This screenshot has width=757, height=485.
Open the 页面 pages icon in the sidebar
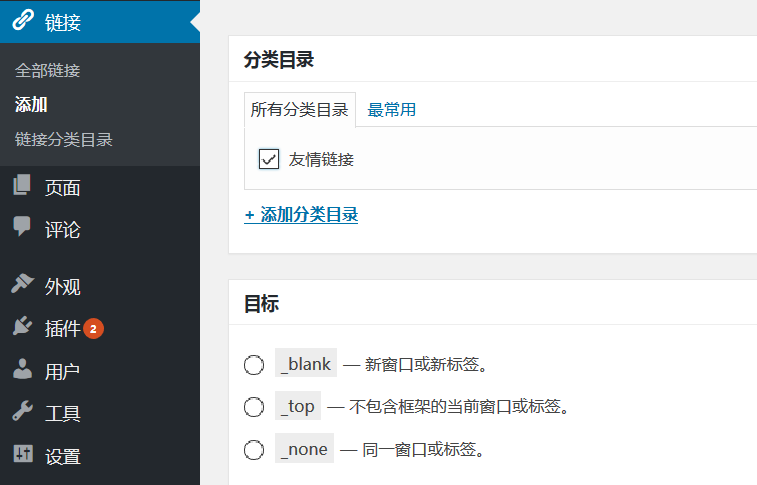point(22,185)
